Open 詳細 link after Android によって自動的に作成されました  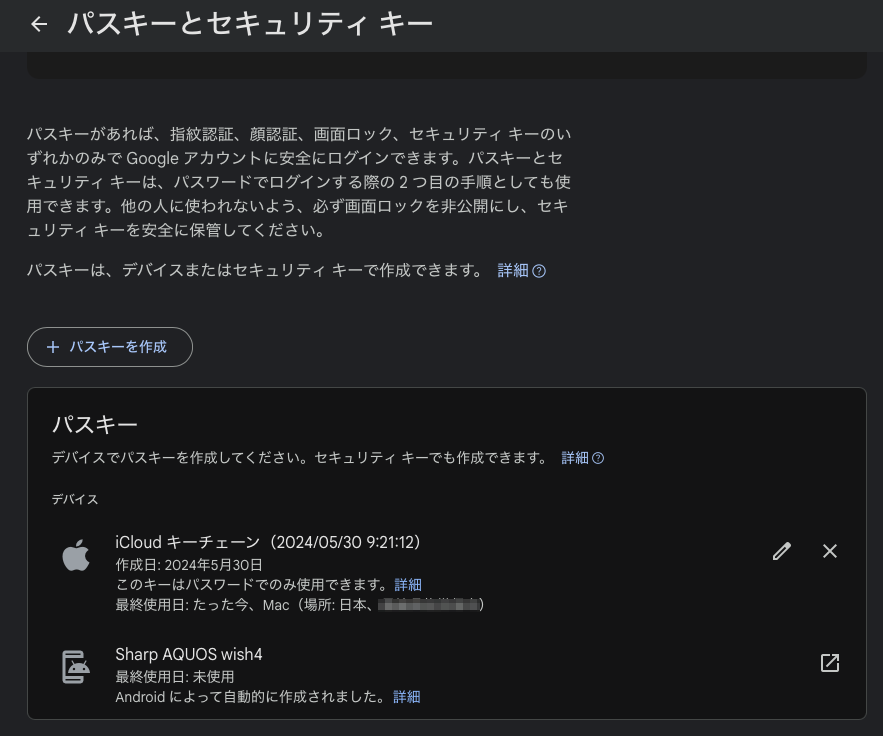(x=407, y=697)
